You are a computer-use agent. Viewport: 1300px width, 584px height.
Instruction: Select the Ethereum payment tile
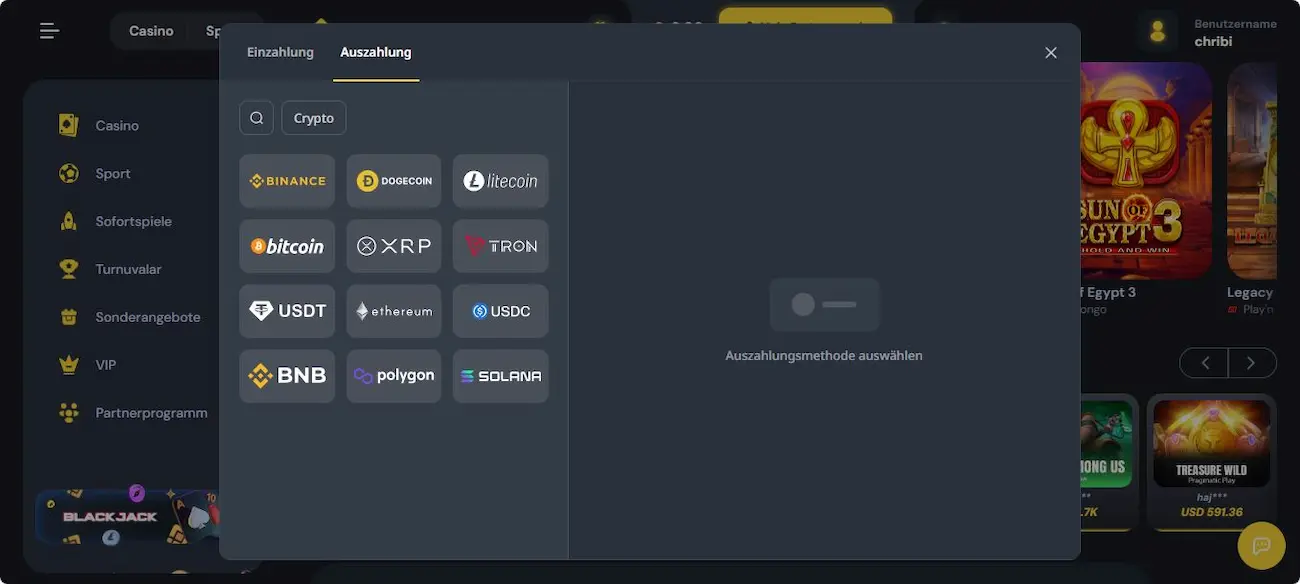394,311
